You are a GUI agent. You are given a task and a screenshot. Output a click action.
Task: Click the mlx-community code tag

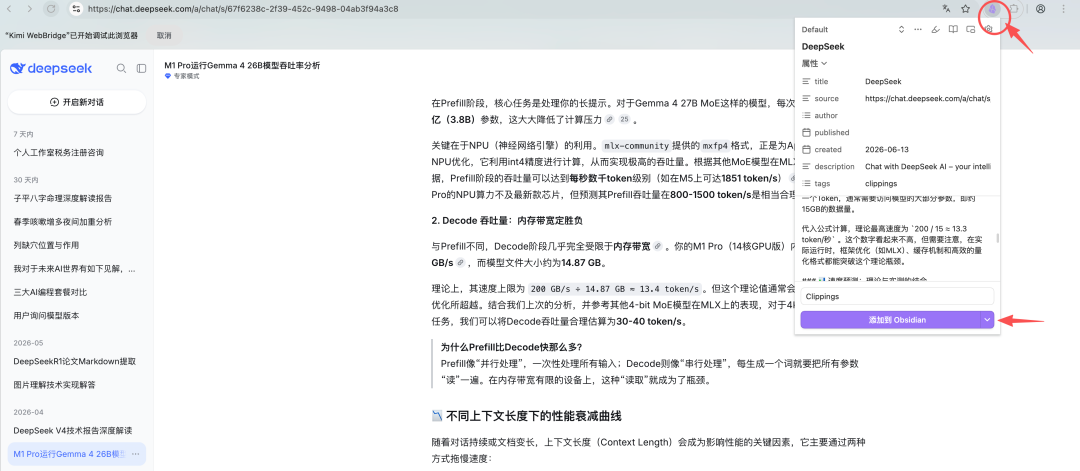coord(636,146)
